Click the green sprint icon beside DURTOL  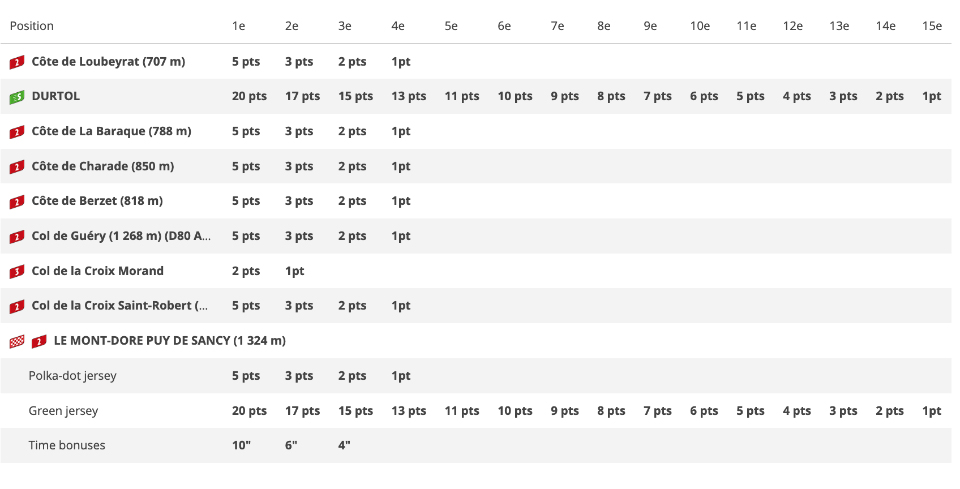16,97
